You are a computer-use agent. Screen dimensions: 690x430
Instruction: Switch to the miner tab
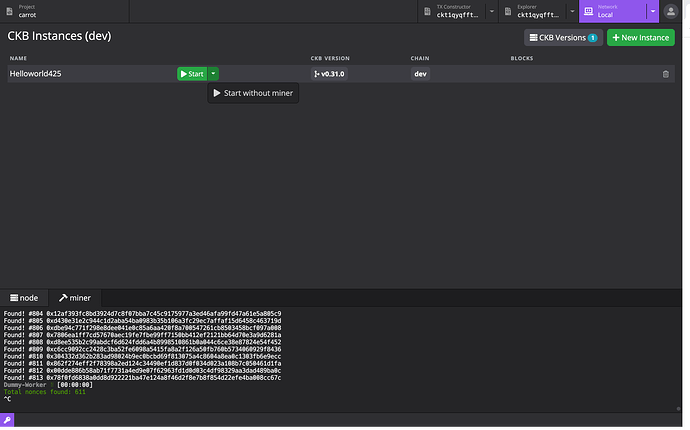click(x=75, y=298)
